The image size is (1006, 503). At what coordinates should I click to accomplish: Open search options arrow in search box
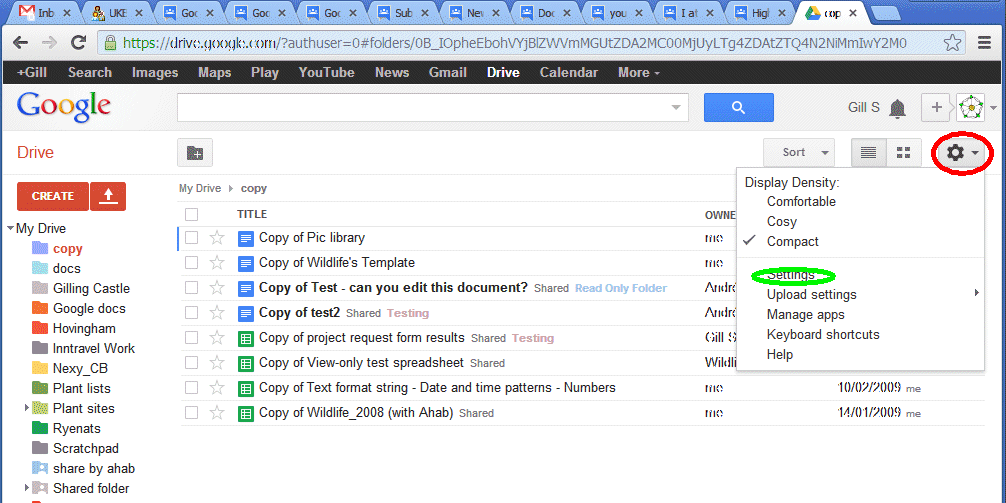click(676, 107)
